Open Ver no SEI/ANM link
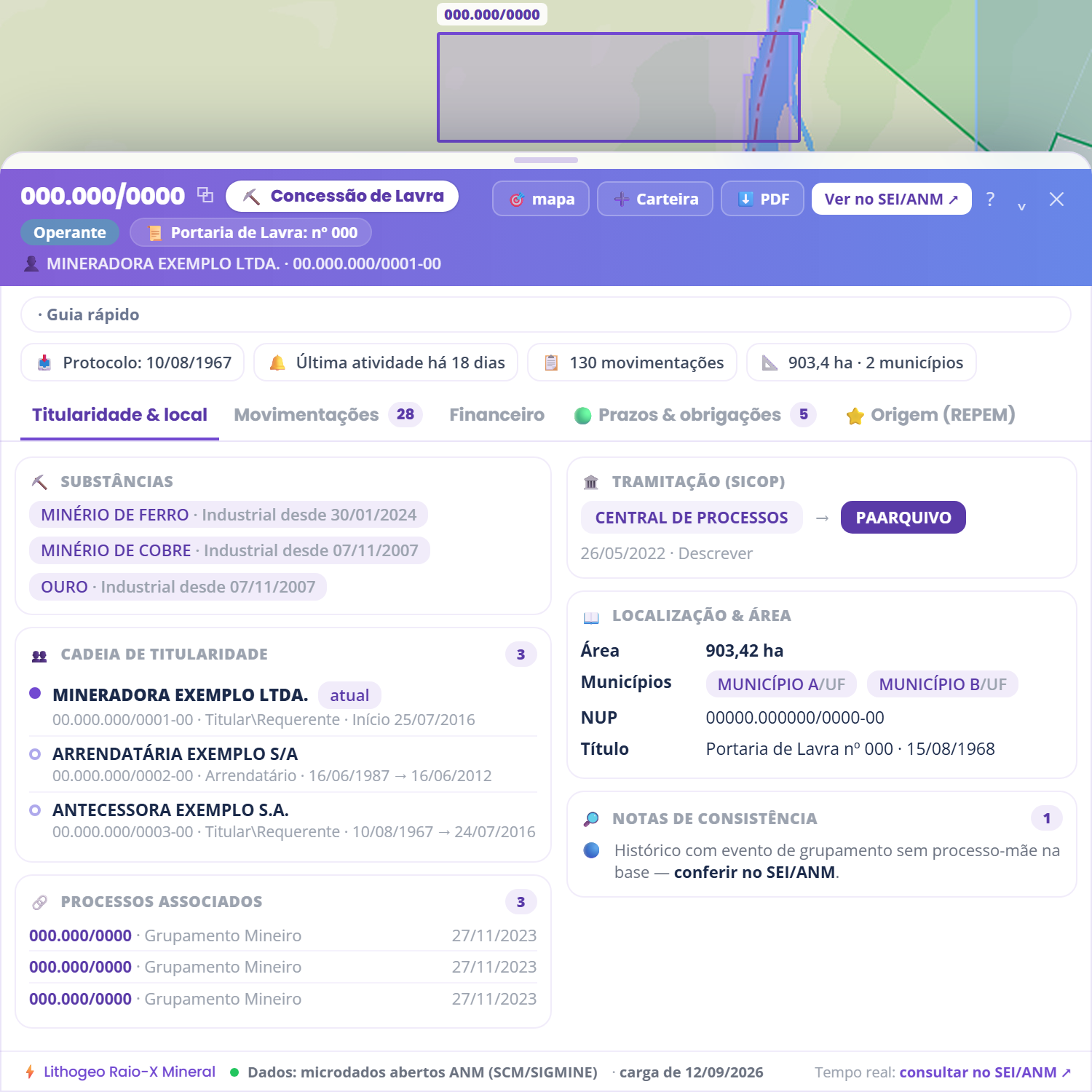The width and height of the screenshot is (1092, 1092). [892, 199]
